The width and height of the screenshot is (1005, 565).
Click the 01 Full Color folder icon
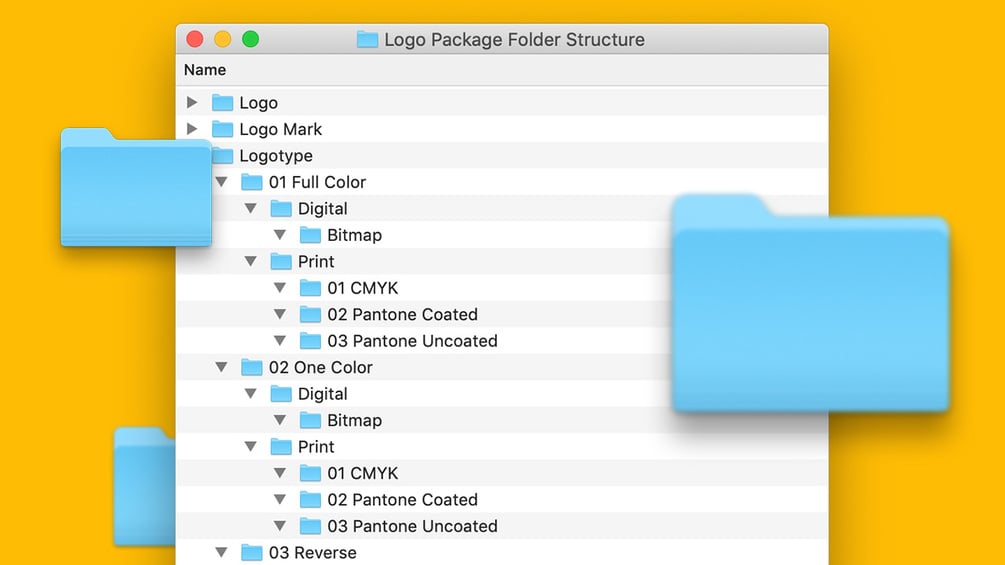coord(252,182)
